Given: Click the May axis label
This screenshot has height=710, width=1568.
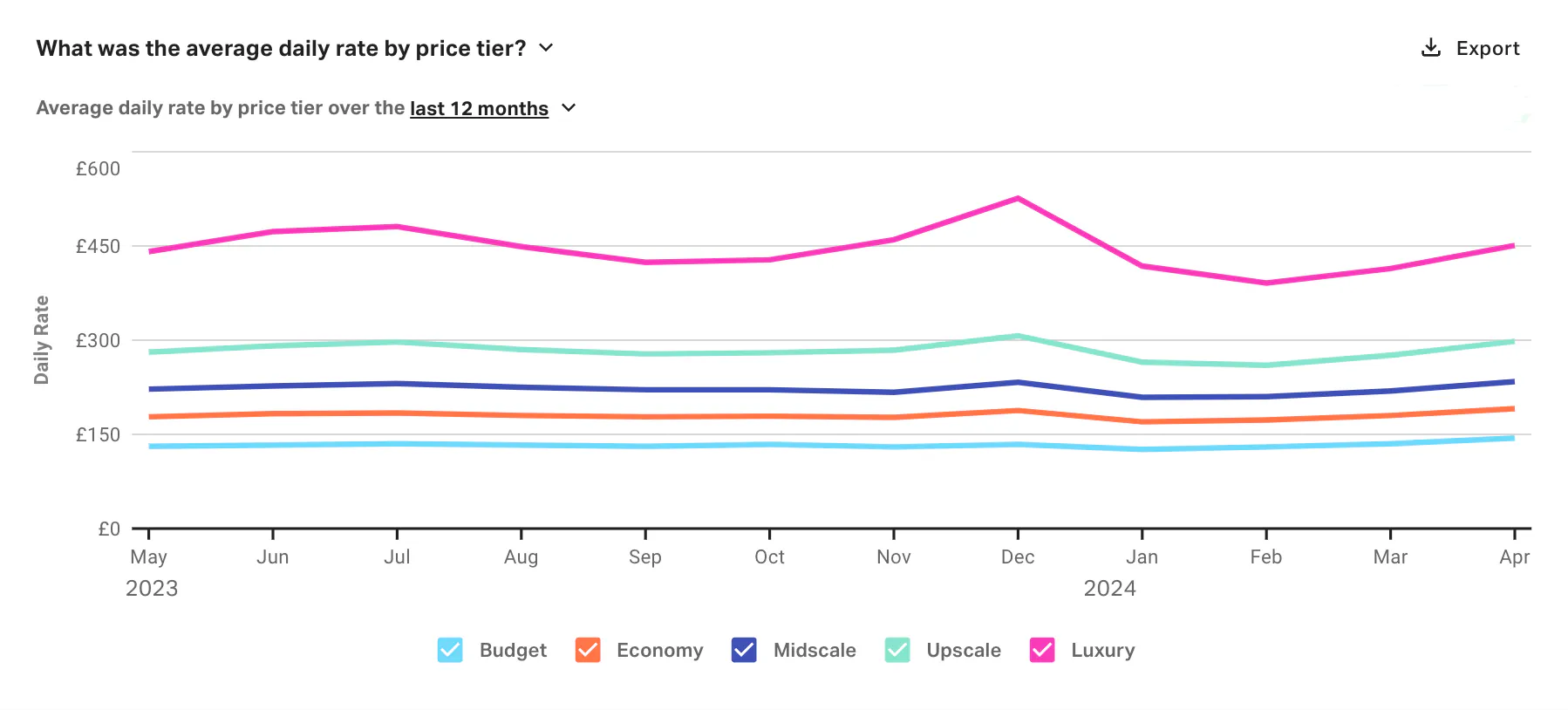Looking at the screenshot, I should (148, 557).
